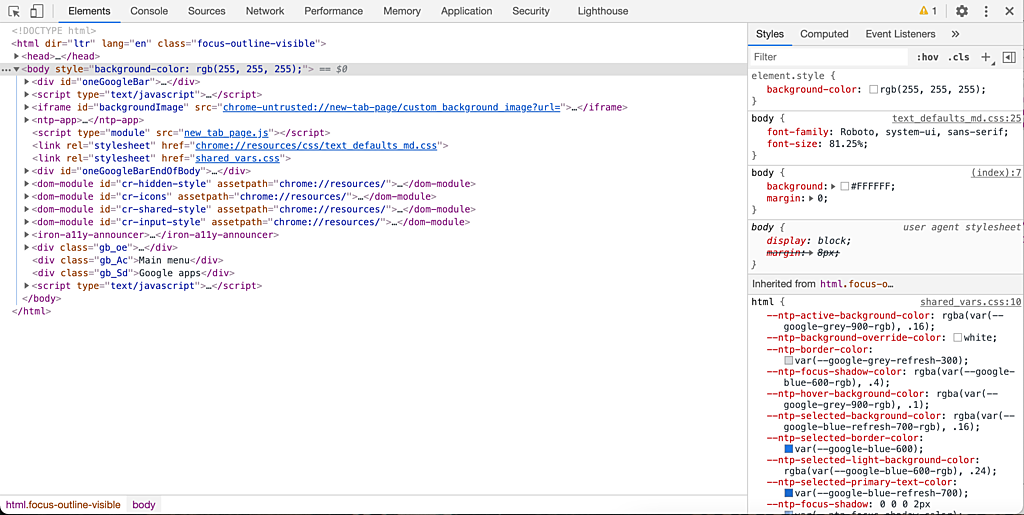The width and height of the screenshot is (1024, 515).
Task: Open the Computed styles tab
Action: 824,34
